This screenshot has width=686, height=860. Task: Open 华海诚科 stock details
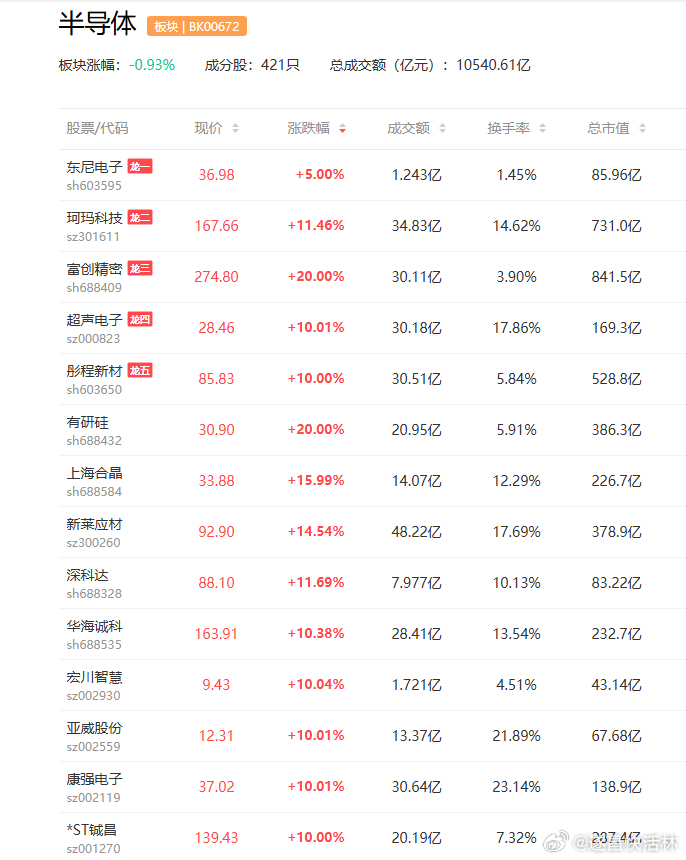tap(94, 626)
